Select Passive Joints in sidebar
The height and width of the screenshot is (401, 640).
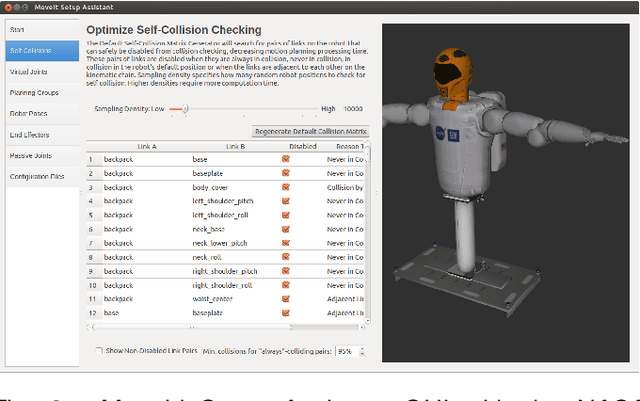click(40, 155)
